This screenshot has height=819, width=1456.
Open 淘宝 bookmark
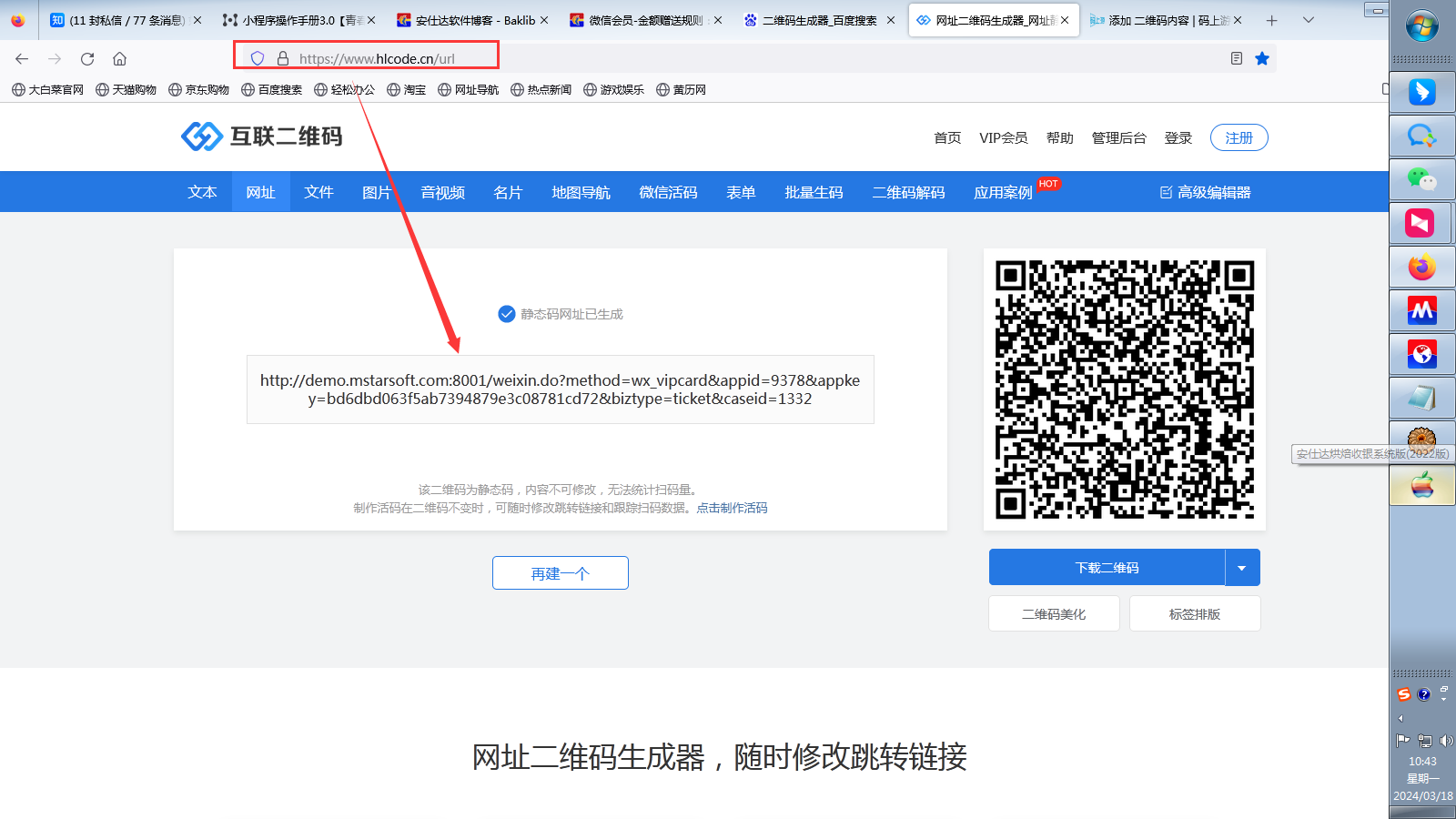(x=407, y=89)
